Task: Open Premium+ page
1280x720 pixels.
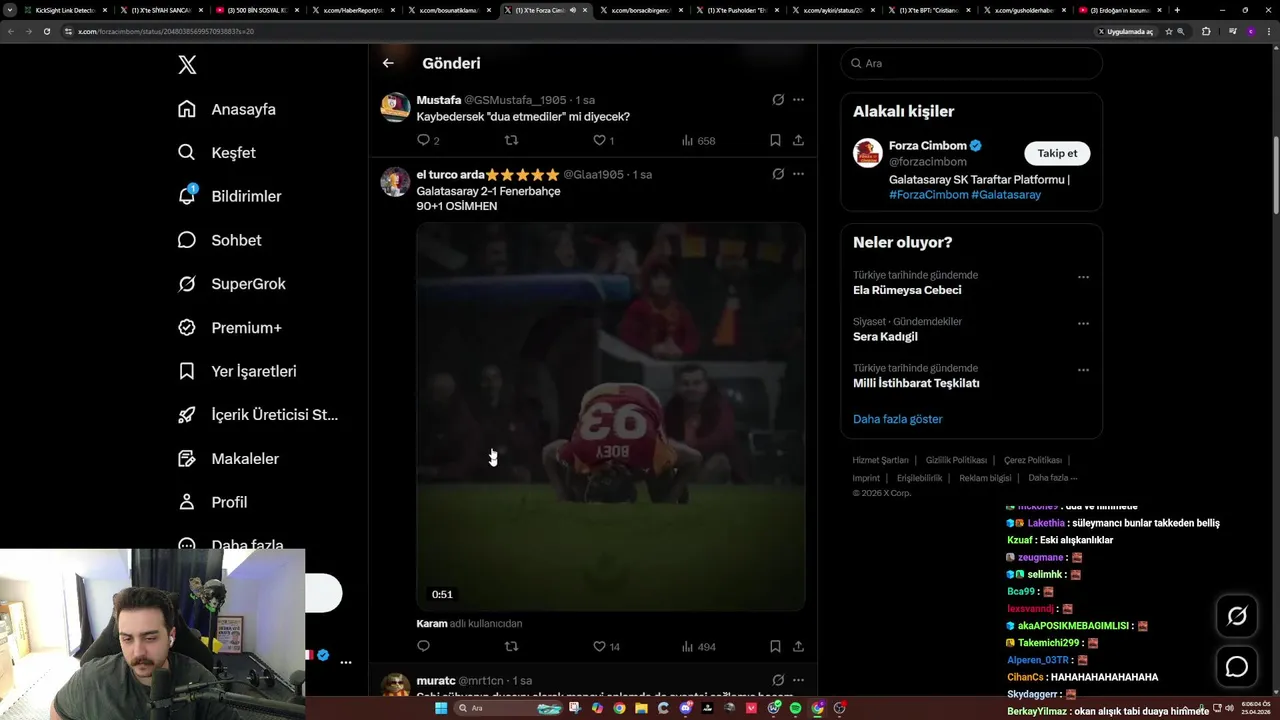Action: [x=229, y=327]
